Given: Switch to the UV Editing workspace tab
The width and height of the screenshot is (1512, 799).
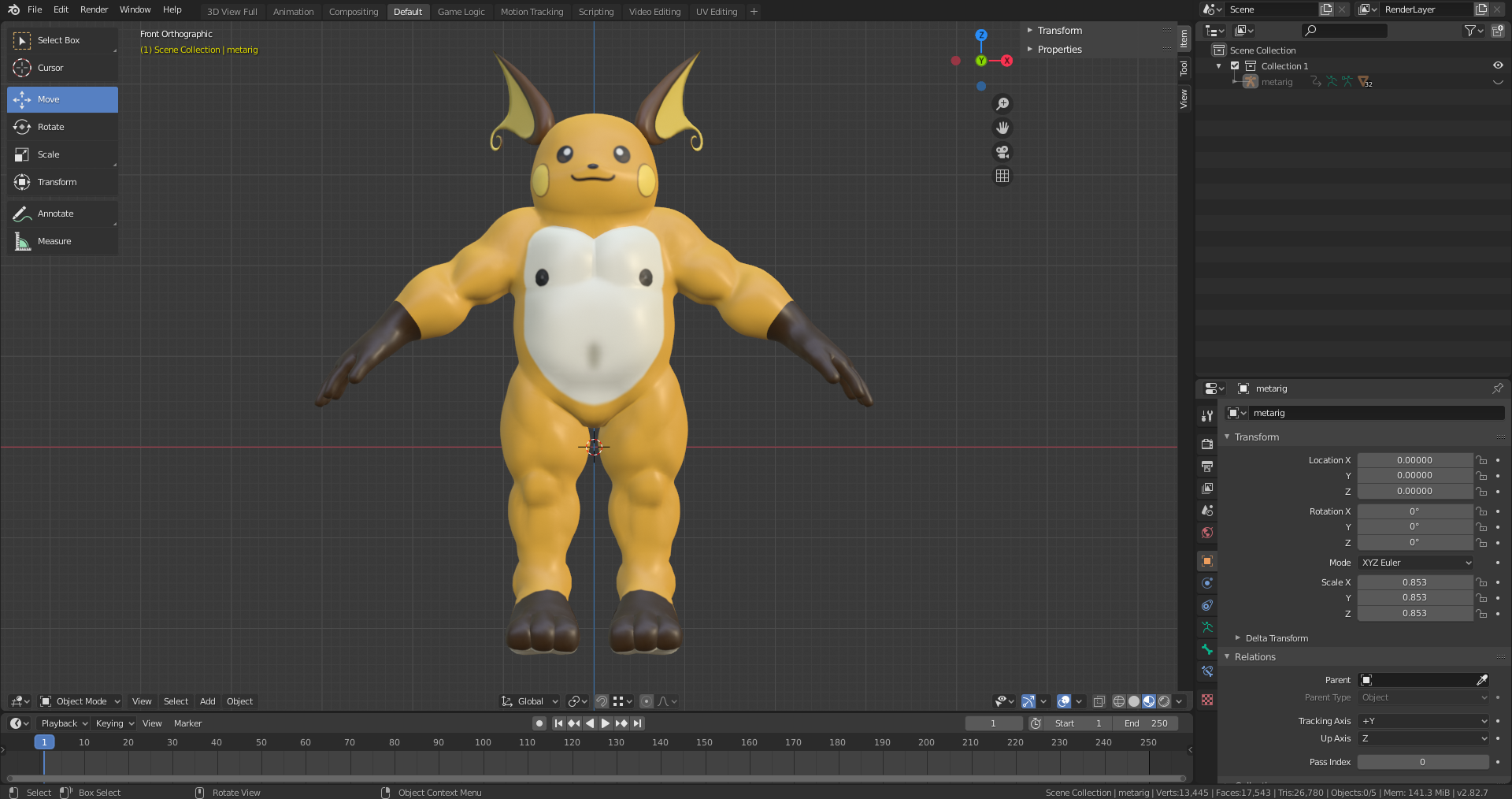Looking at the screenshot, I should [x=717, y=12].
